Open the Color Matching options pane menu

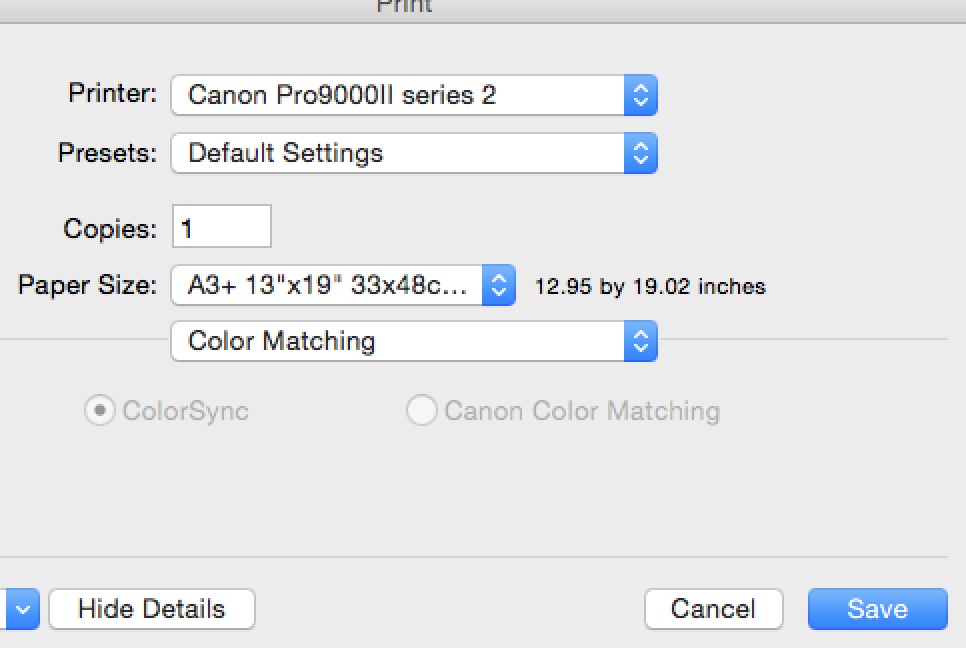point(398,341)
